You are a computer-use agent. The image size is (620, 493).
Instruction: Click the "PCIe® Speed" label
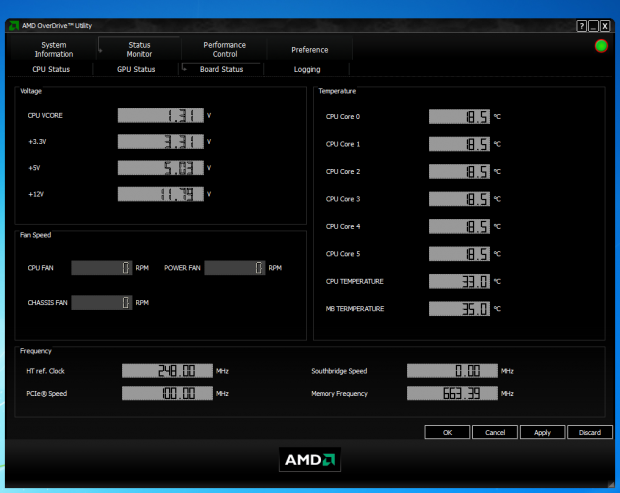[47, 393]
